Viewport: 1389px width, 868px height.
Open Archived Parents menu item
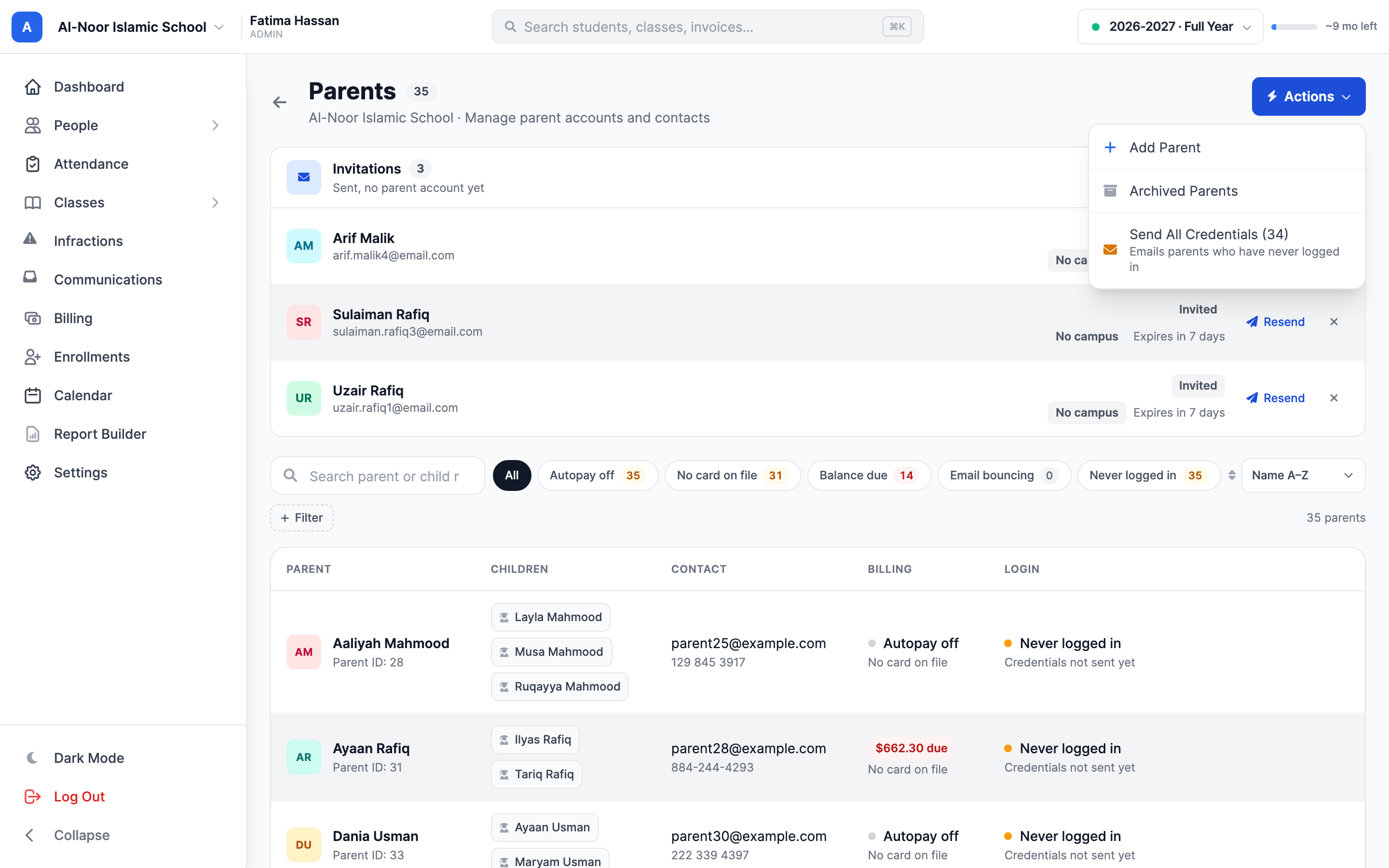[x=1226, y=191]
